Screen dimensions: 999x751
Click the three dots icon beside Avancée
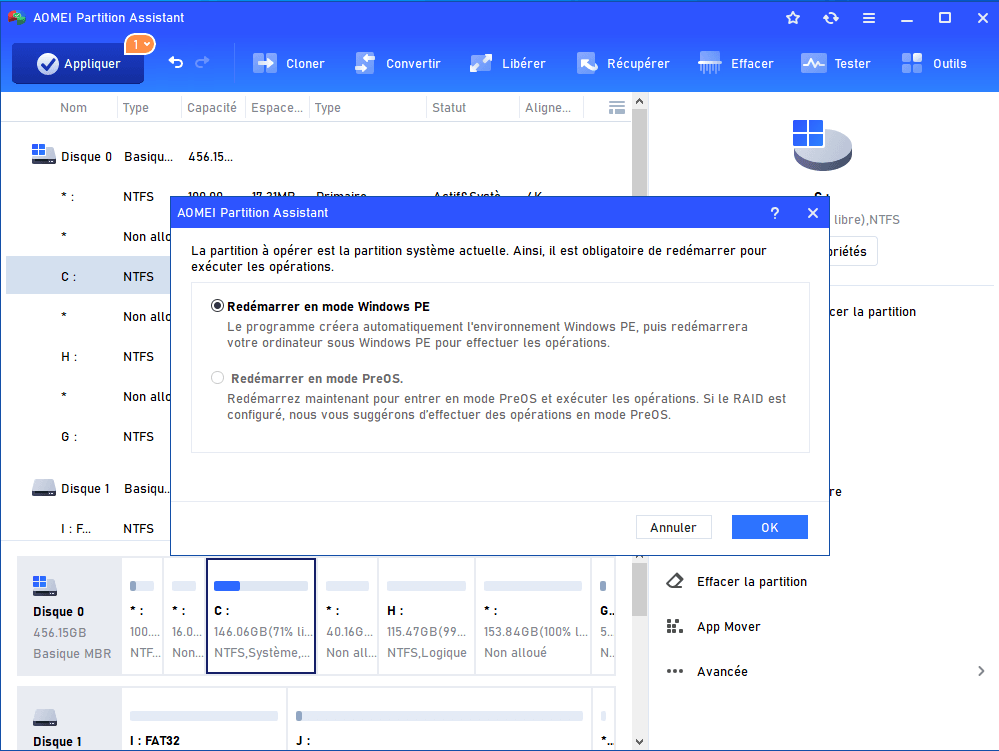point(675,671)
